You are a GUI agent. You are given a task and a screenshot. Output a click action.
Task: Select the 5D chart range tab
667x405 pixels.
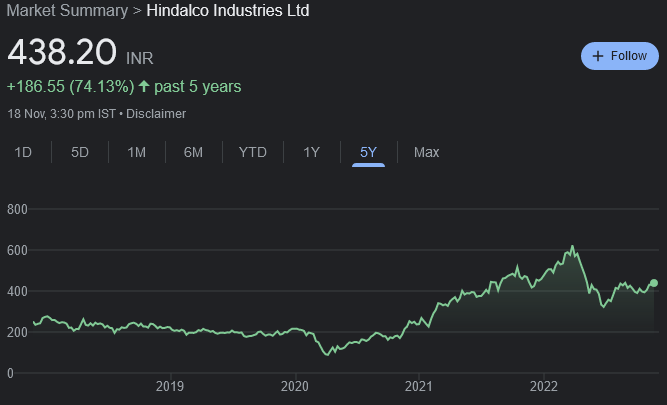coord(80,152)
